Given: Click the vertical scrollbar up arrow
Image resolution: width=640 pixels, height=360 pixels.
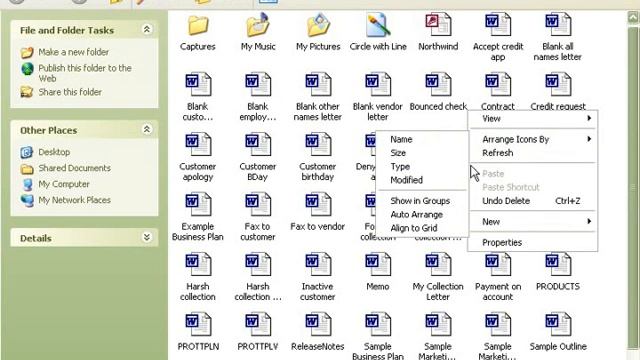Looking at the screenshot, I should click(x=633, y=18).
